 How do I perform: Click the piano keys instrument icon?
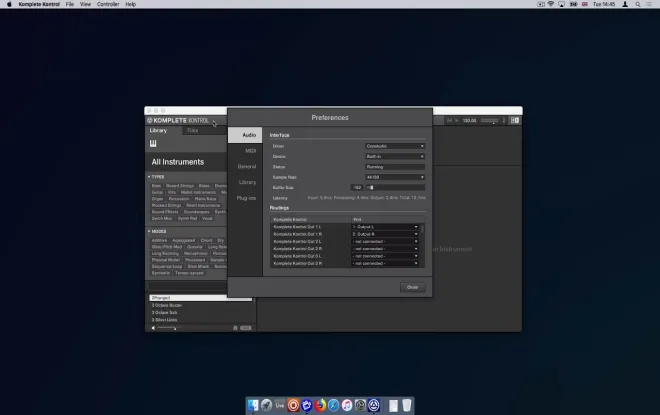pyautogui.click(x=153, y=144)
